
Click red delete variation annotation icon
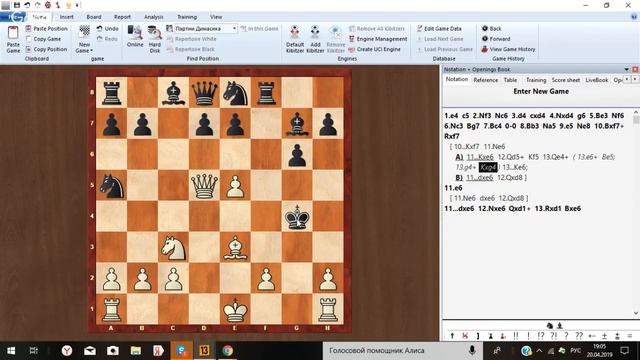point(465,336)
